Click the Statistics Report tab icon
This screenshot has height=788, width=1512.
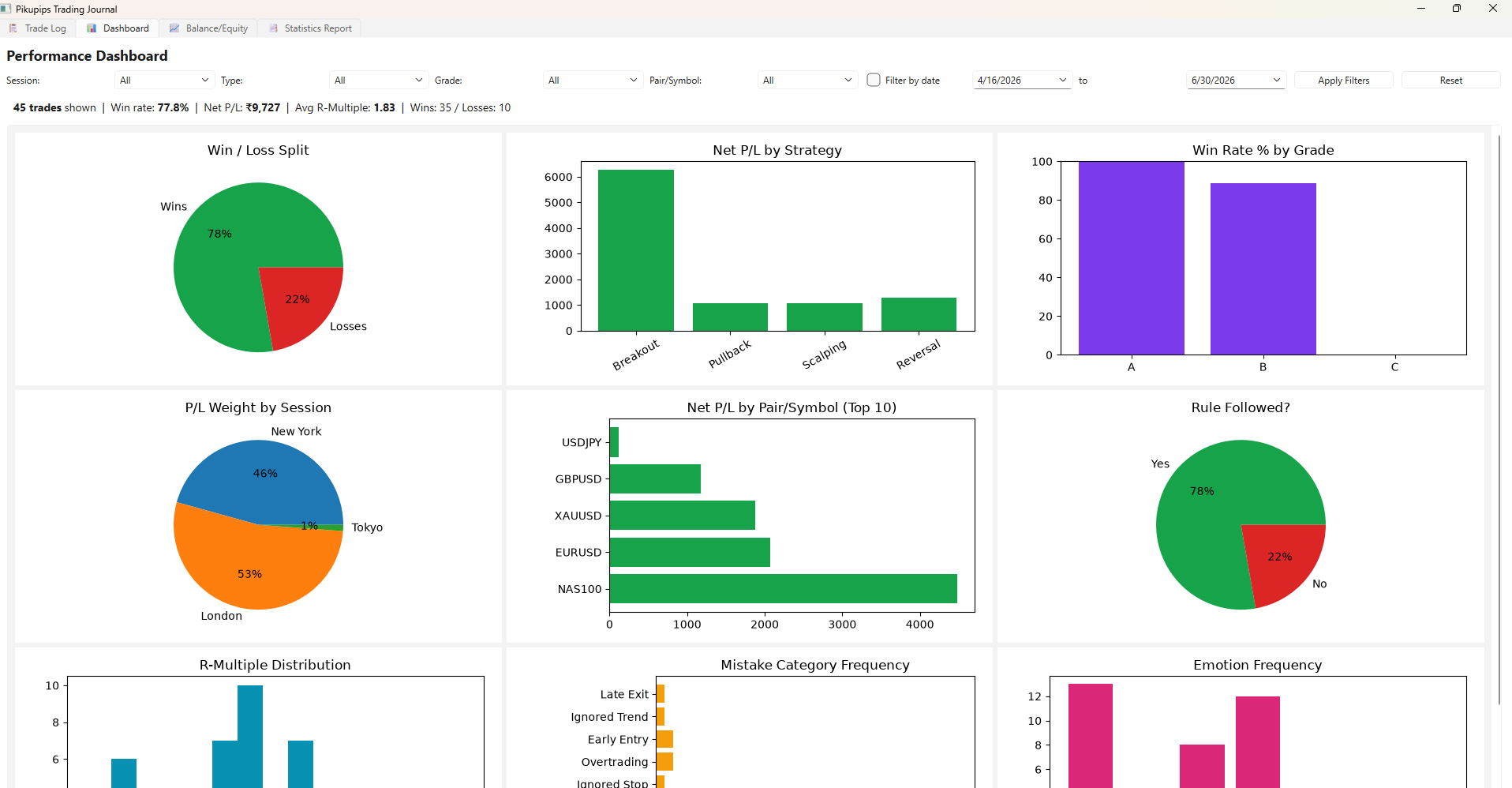[273, 28]
